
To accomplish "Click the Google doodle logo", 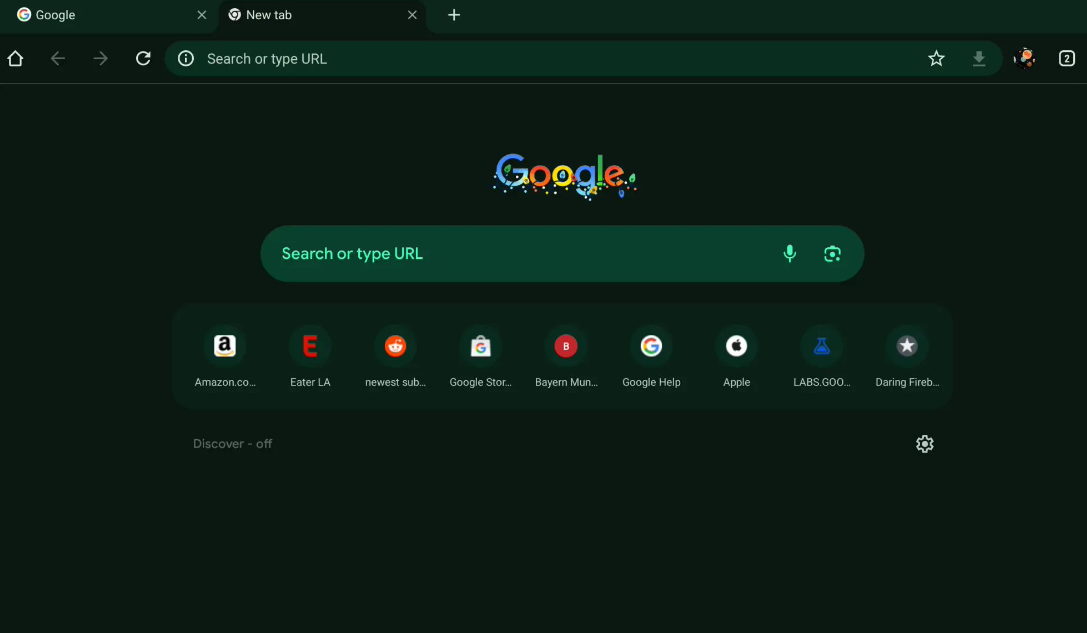I will click(564, 176).
